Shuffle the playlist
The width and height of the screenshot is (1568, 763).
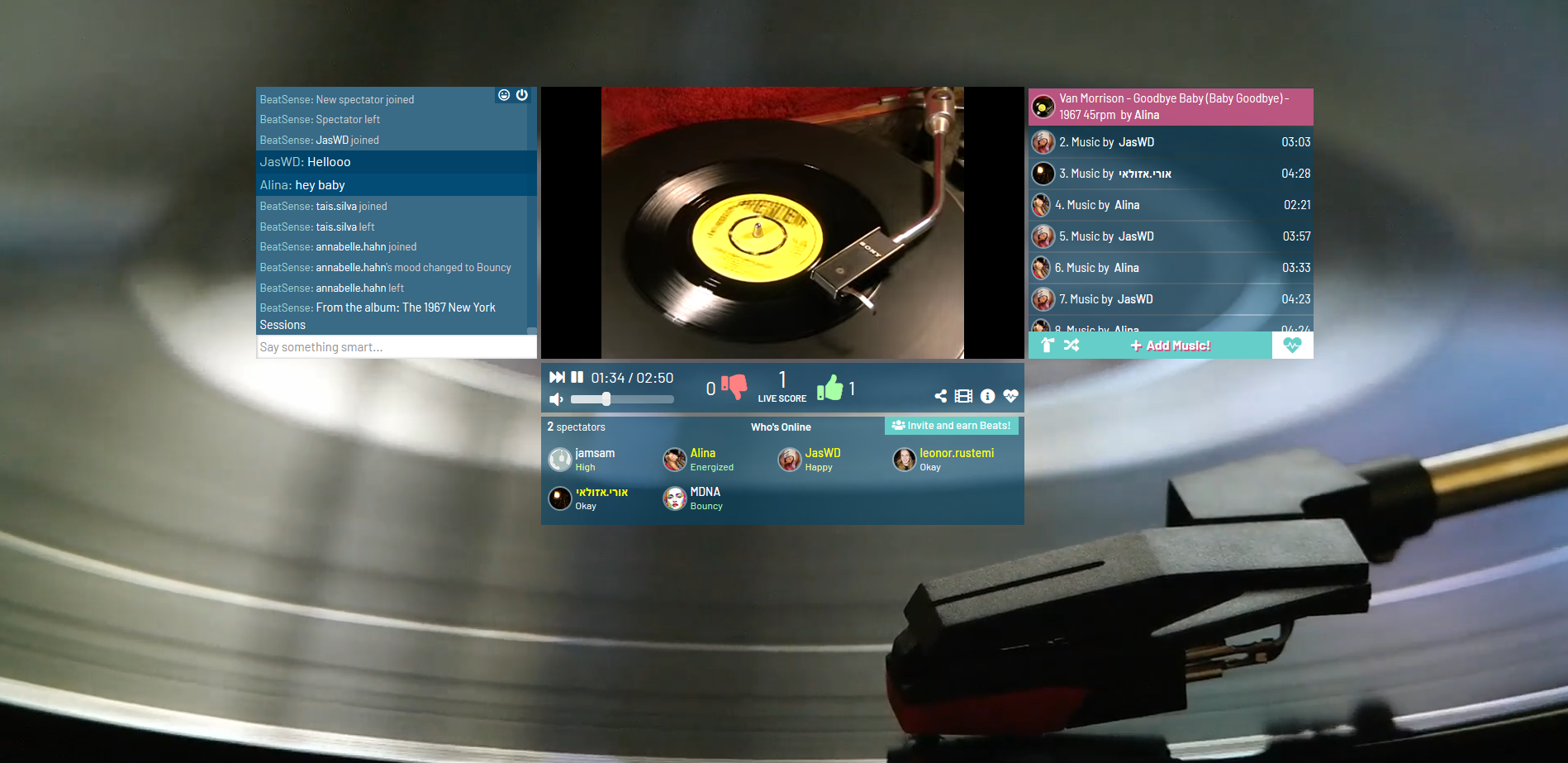[1071, 346]
